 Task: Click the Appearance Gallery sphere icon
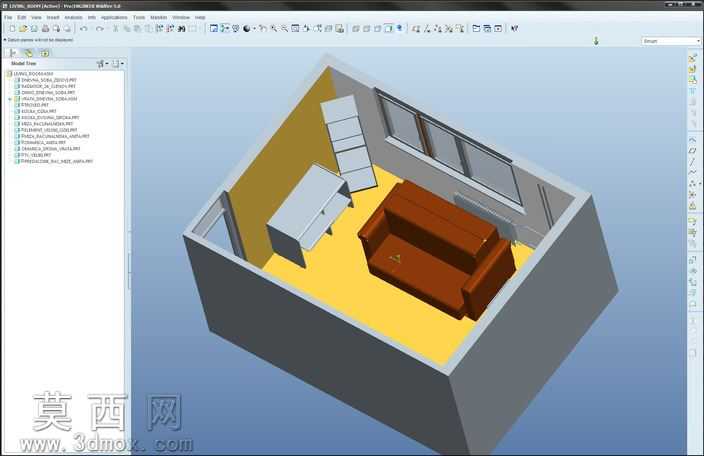coord(246,29)
